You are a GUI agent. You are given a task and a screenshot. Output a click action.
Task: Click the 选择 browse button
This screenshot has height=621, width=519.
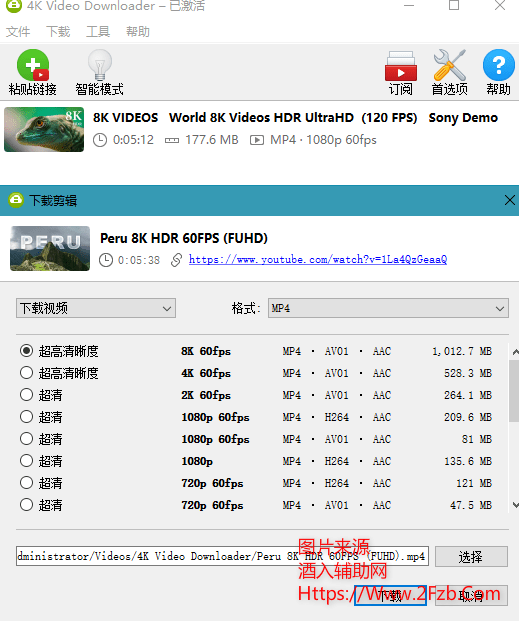(471, 556)
